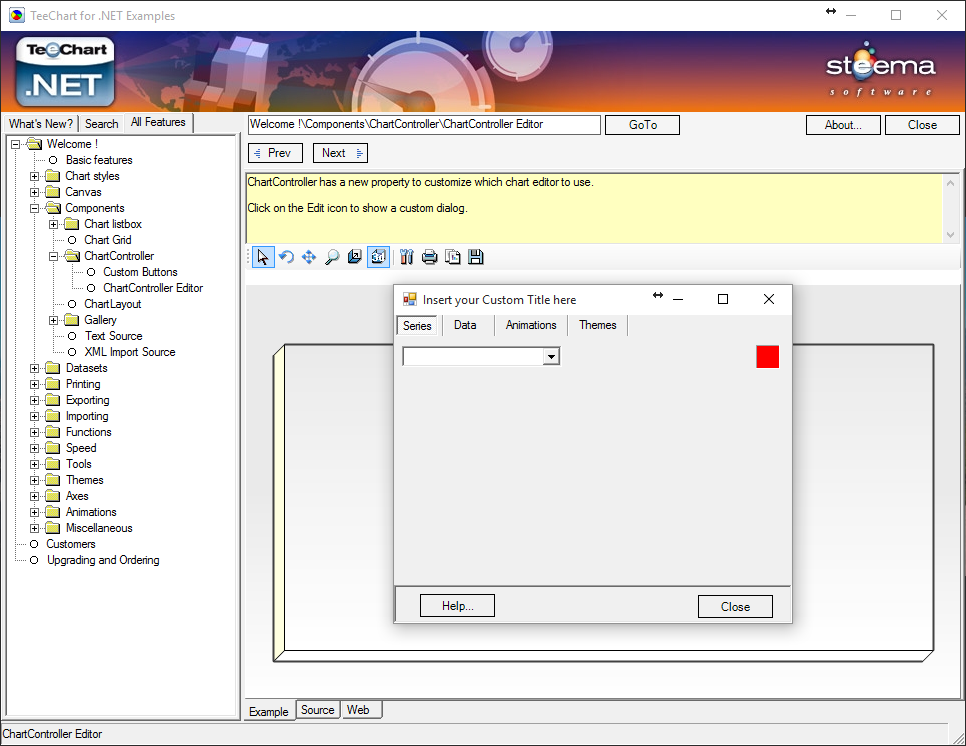
Task: Expand the Exporting folder
Action: [34, 400]
